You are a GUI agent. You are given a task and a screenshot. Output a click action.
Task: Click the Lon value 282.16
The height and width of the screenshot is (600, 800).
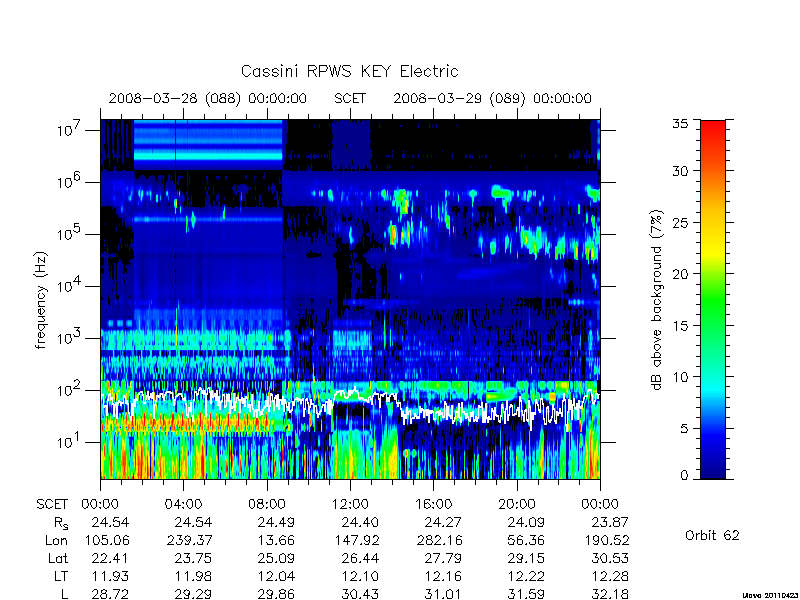pyautogui.click(x=440, y=540)
